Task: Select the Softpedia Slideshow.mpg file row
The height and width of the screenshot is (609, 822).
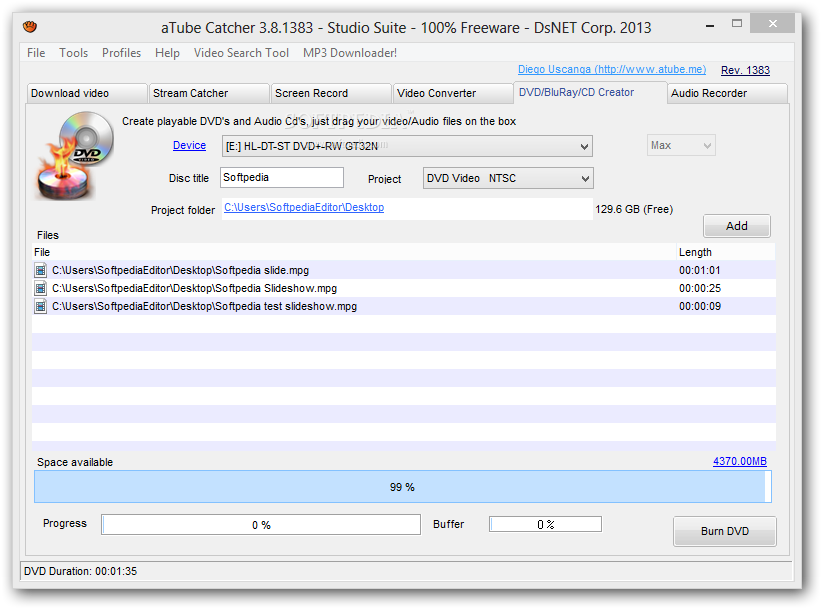Action: (x=404, y=288)
